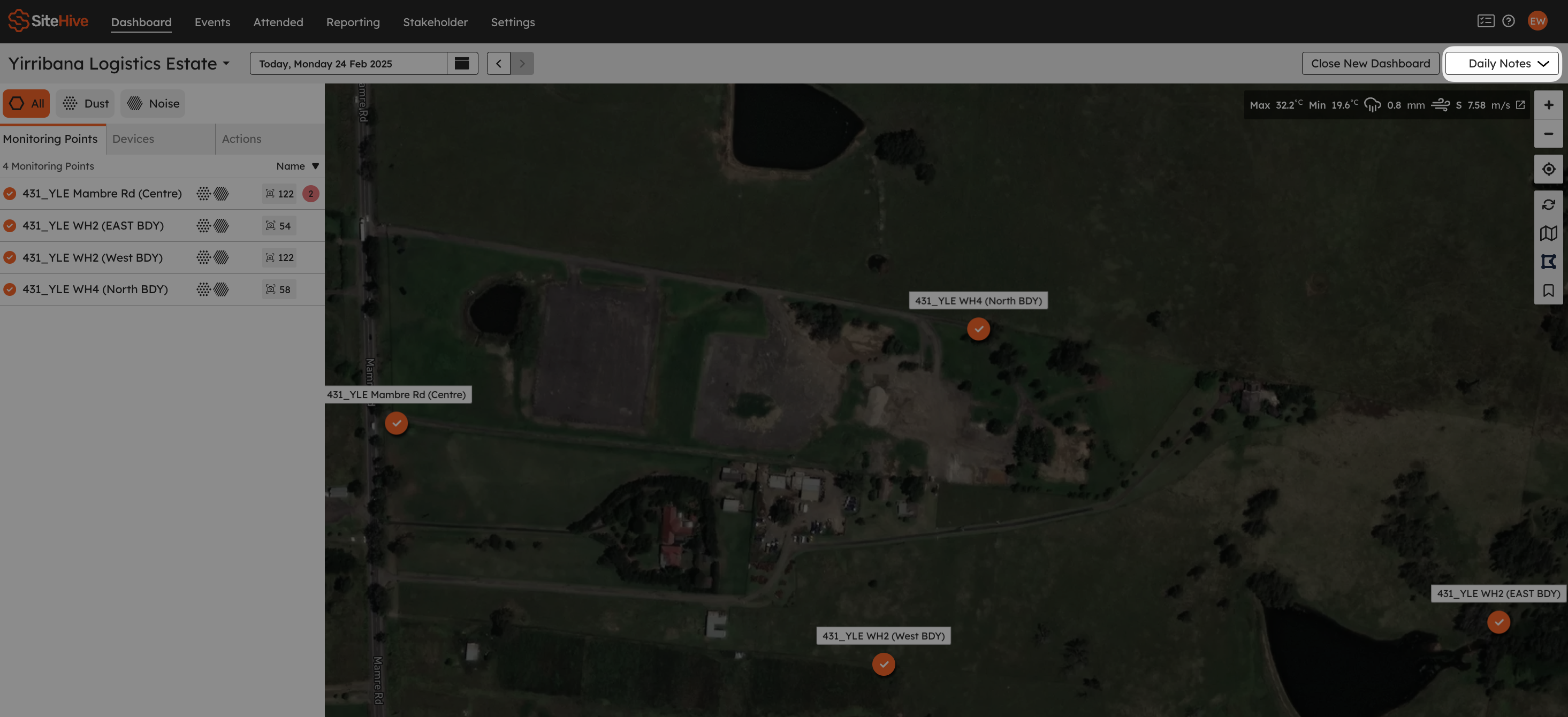Click the 431_YLE Mambre Rd (Centre) map marker
The height and width of the screenshot is (717, 1568).
point(396,422)
